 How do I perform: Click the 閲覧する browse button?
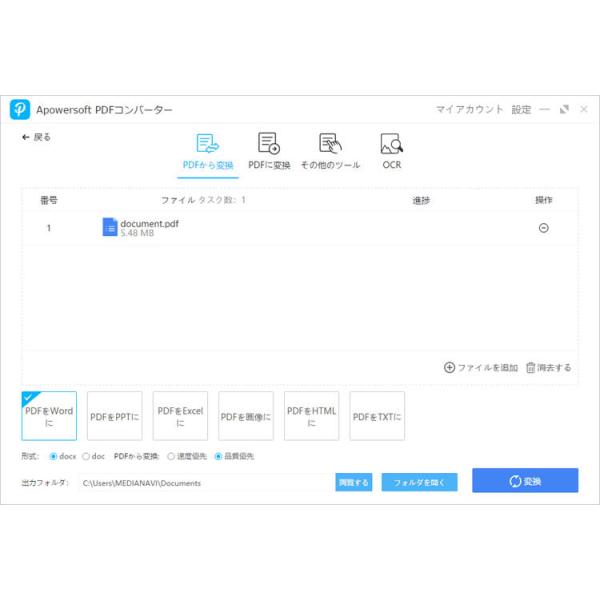[353, 482]
